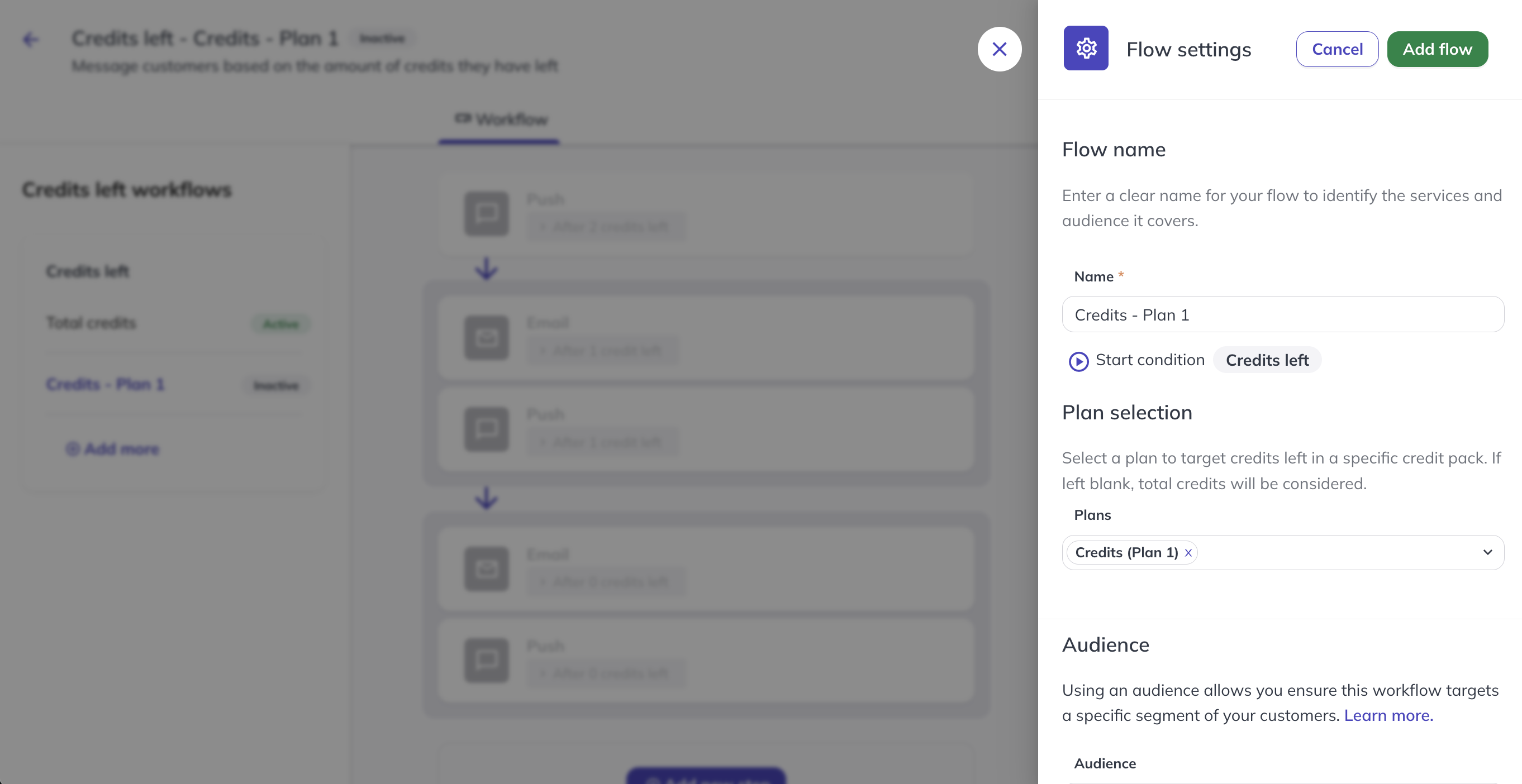This screenshot has width=1522, height=784.
Task: Click Credits left workflows heading
Action: (126, 190)
